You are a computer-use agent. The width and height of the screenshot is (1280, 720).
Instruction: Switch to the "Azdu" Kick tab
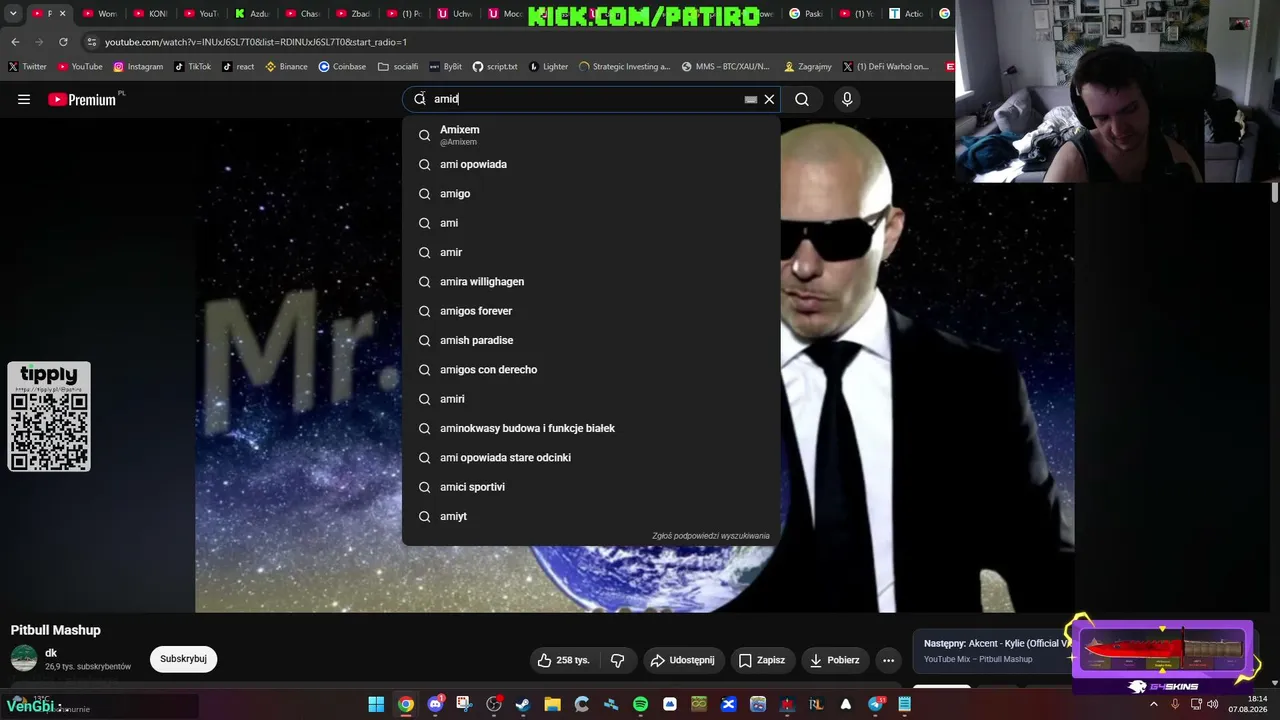click(251, 14)
